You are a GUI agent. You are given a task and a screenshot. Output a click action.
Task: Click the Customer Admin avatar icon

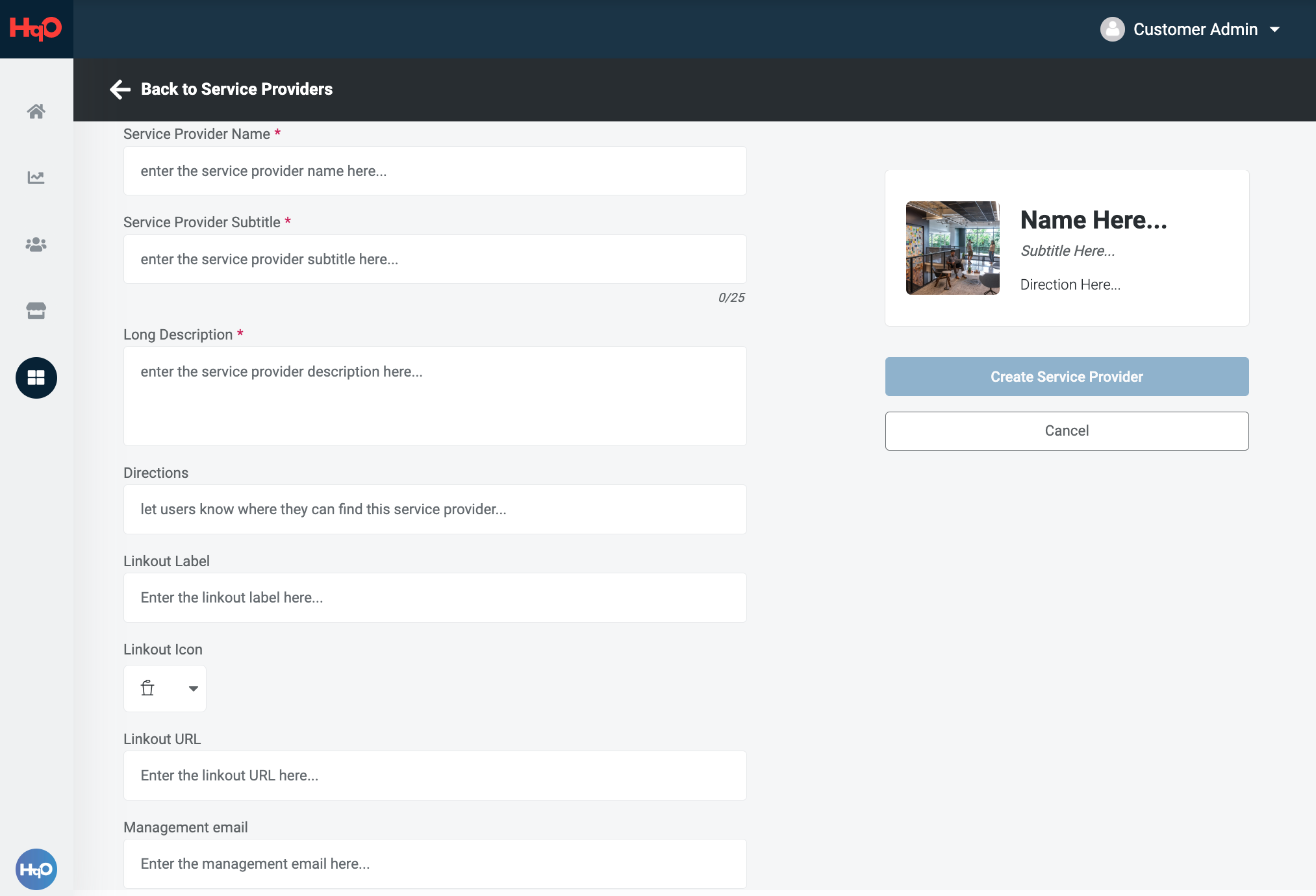pos(1113,29)
